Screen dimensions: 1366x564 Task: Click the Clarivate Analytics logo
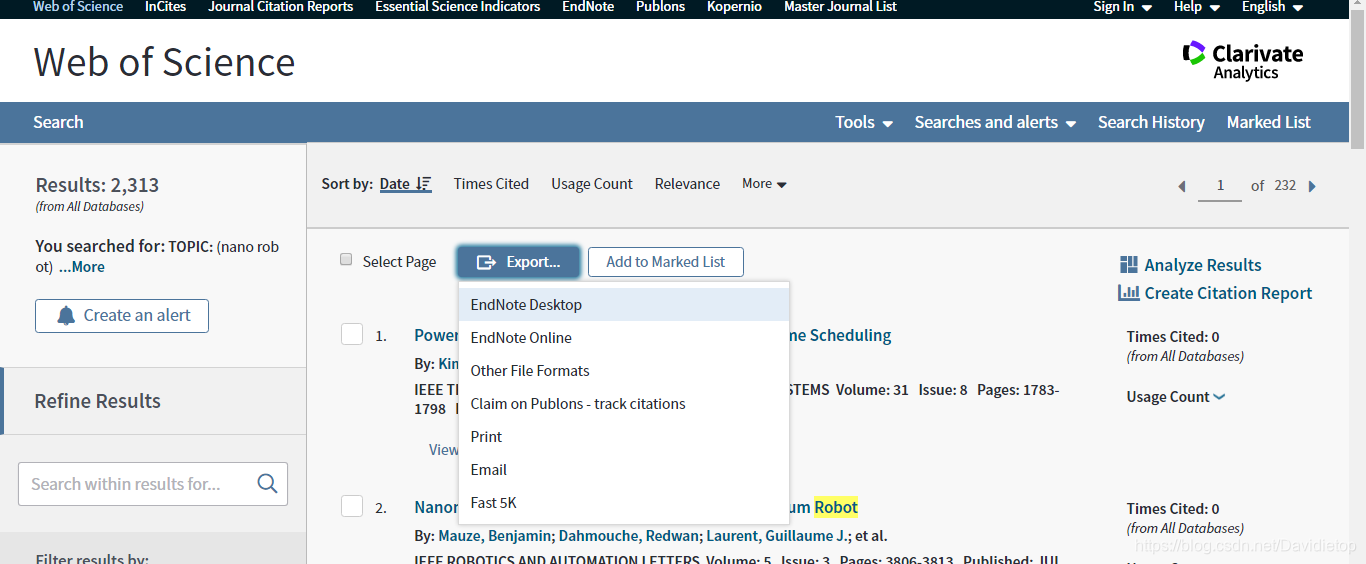[1243, 60]
